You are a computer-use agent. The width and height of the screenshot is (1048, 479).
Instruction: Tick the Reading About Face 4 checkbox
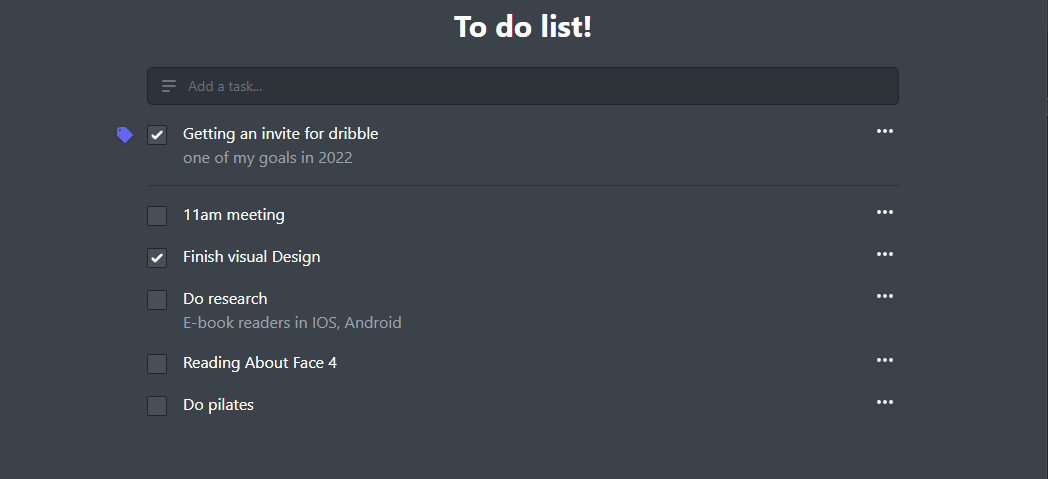coord(157,364)
